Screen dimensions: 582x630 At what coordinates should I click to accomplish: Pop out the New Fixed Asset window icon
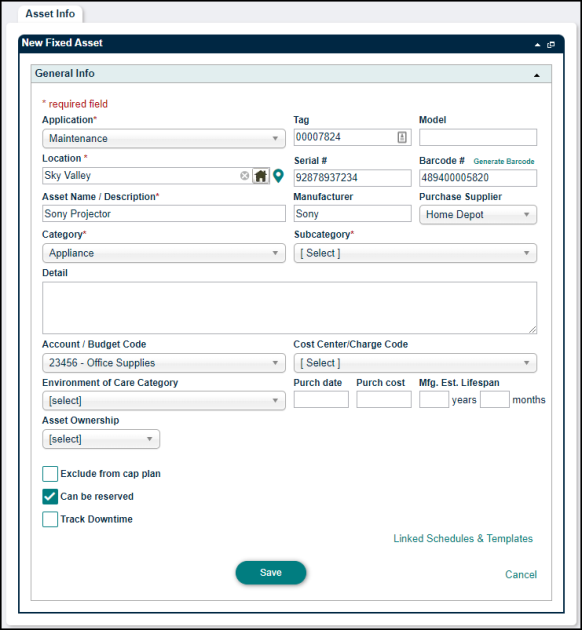(551, 45)
